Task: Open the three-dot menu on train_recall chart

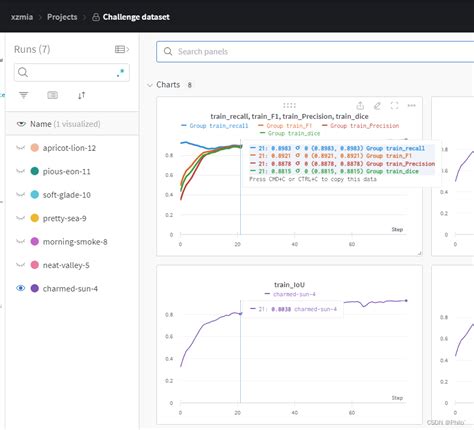Action: coord(412,106)
